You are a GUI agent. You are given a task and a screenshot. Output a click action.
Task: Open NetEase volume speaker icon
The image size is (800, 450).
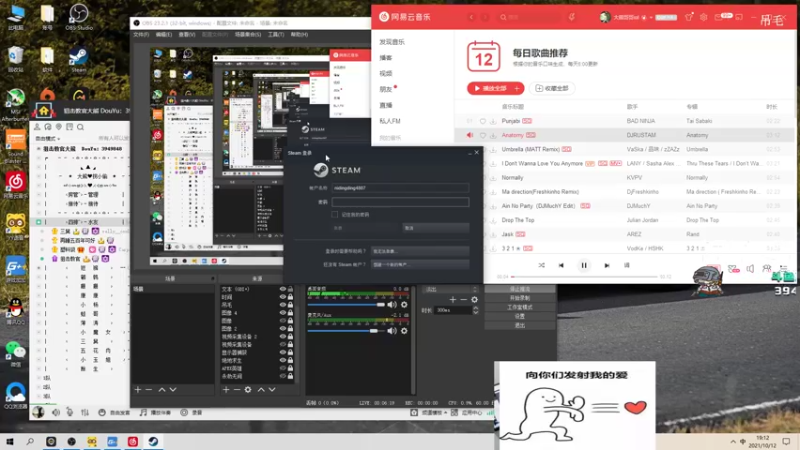point(750,269)
